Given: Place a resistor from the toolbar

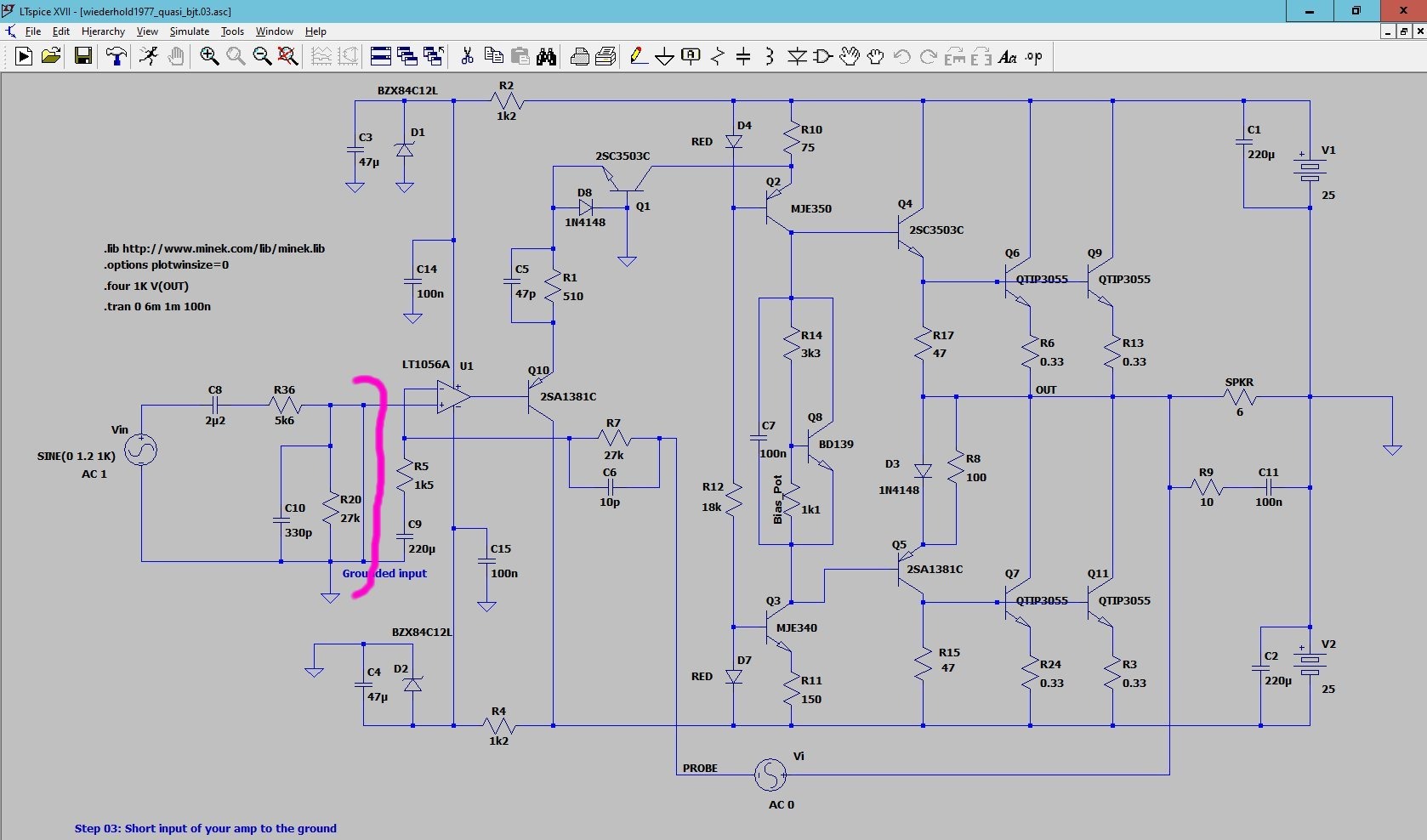Looking at the screenshot, I should coord(717,56).
